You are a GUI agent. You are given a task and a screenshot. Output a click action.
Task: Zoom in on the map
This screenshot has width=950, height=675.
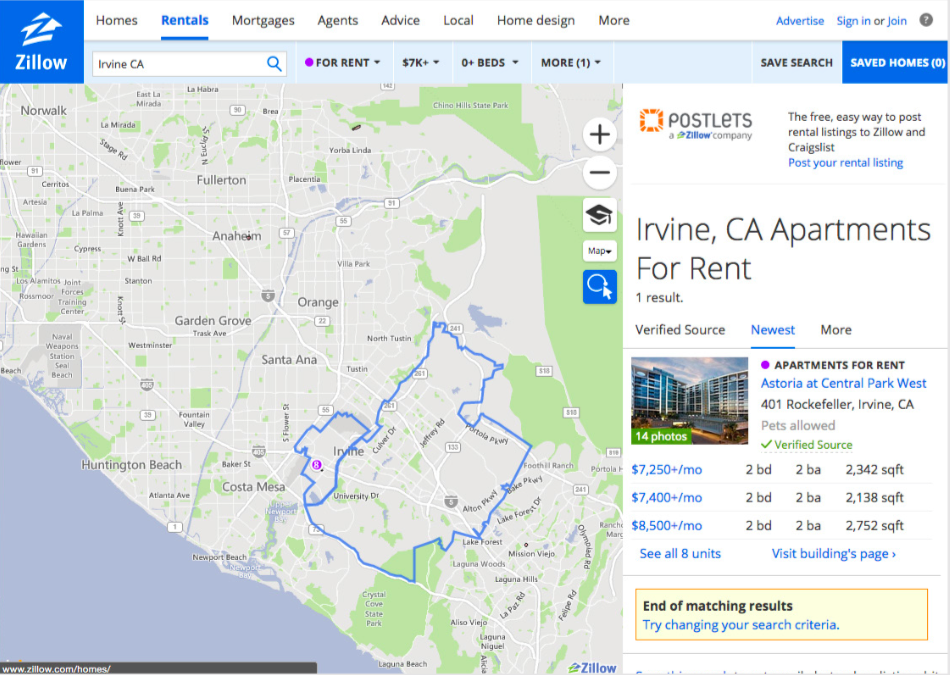pos(599,133)
